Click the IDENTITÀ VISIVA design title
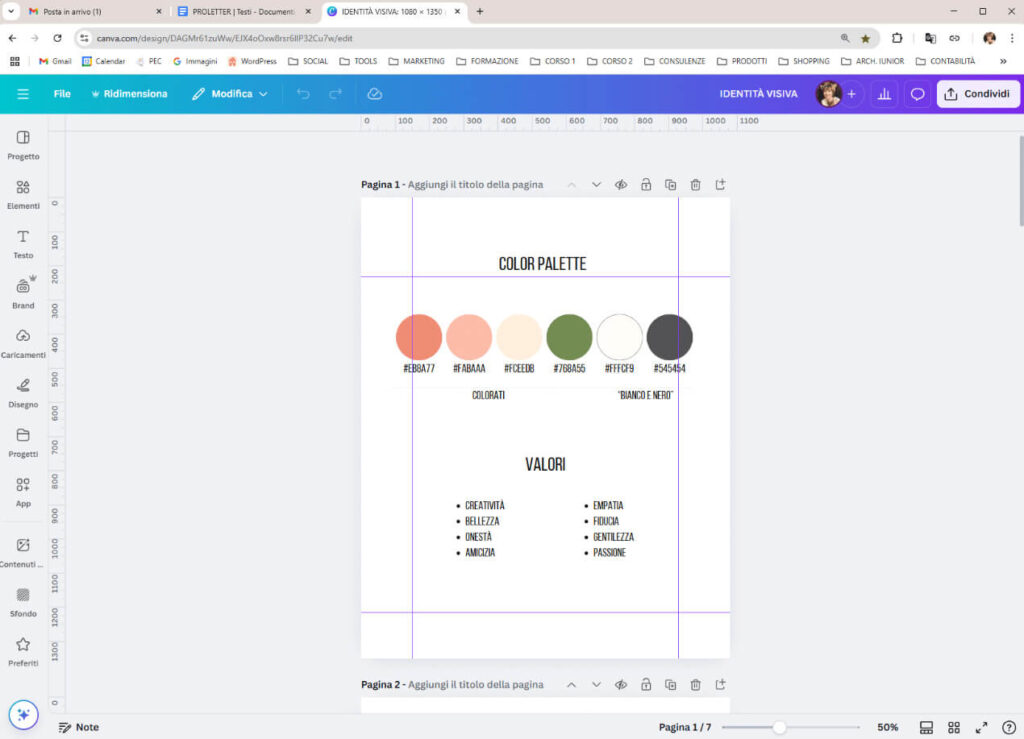The height and width of the screenshot is (739, 1024). pyautogui.click(x=758, y=94)
